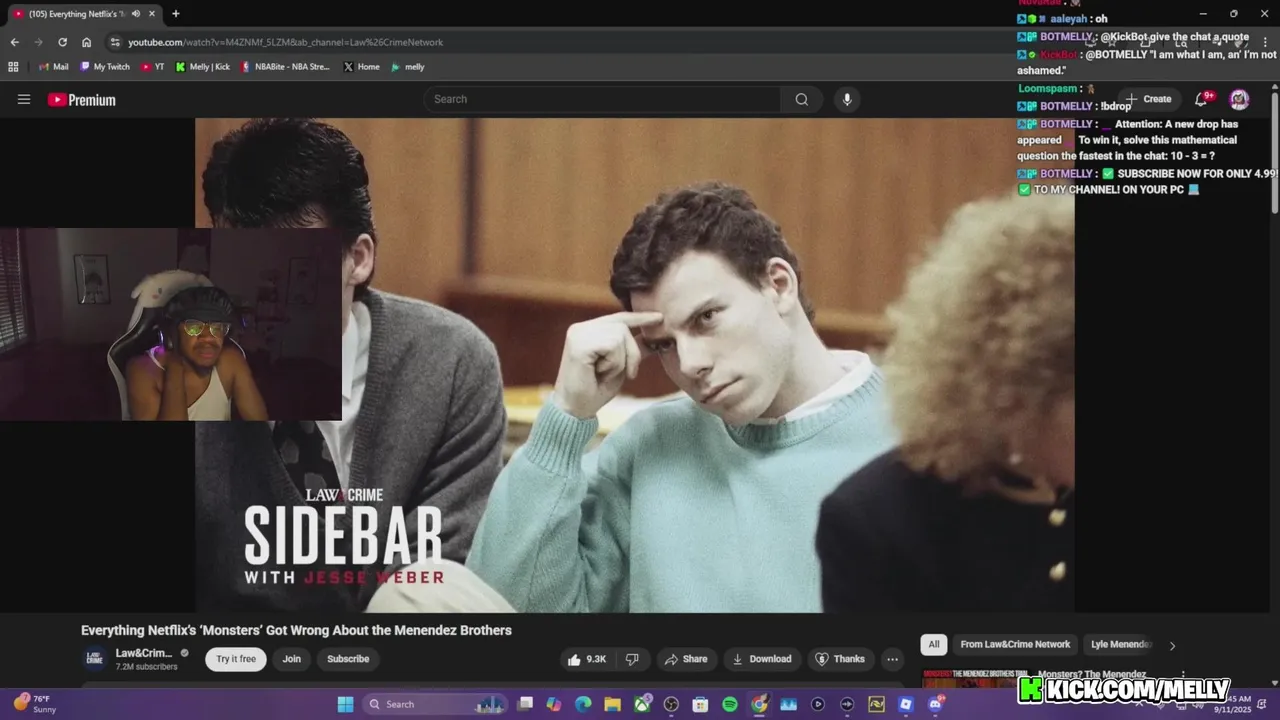Open NBABite bookmark
Viewport: 1280px width, 720px height.
pos(285,67)
